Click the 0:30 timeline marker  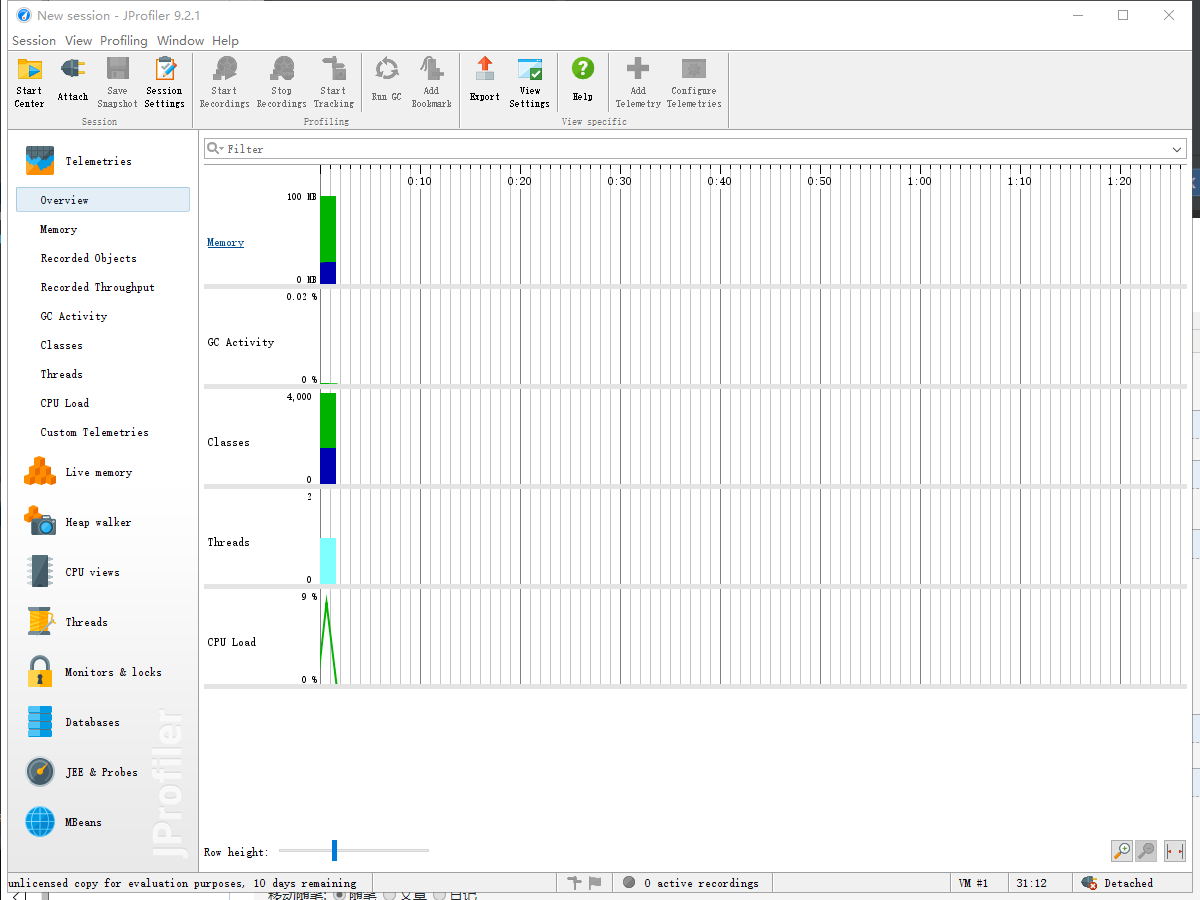click(619, 181)
